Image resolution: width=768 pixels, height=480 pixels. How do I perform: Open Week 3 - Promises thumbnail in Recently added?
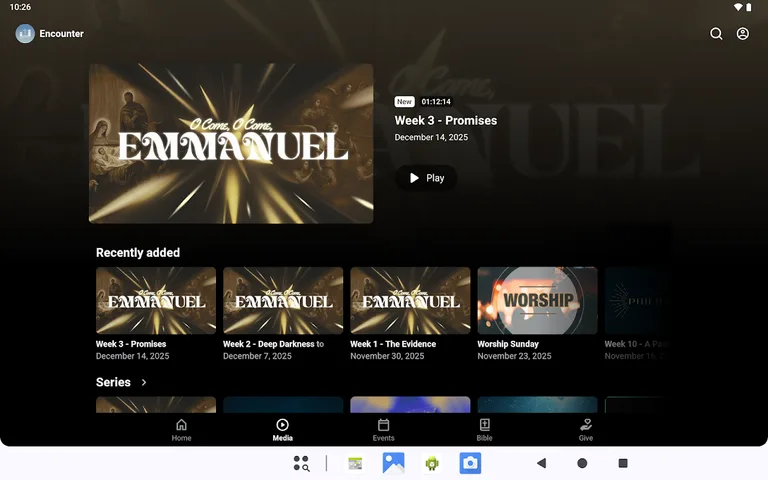[x=156, y=300]
